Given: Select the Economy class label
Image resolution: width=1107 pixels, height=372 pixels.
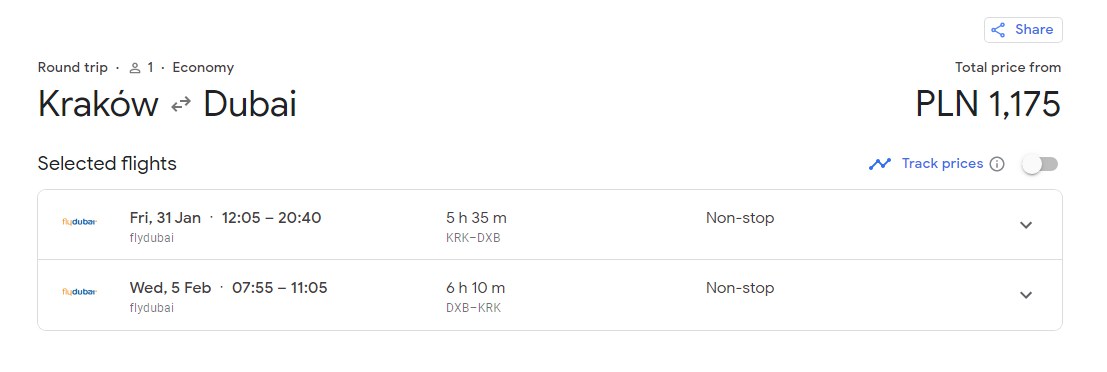Looking at the screenshot, I should click(203, 68).
